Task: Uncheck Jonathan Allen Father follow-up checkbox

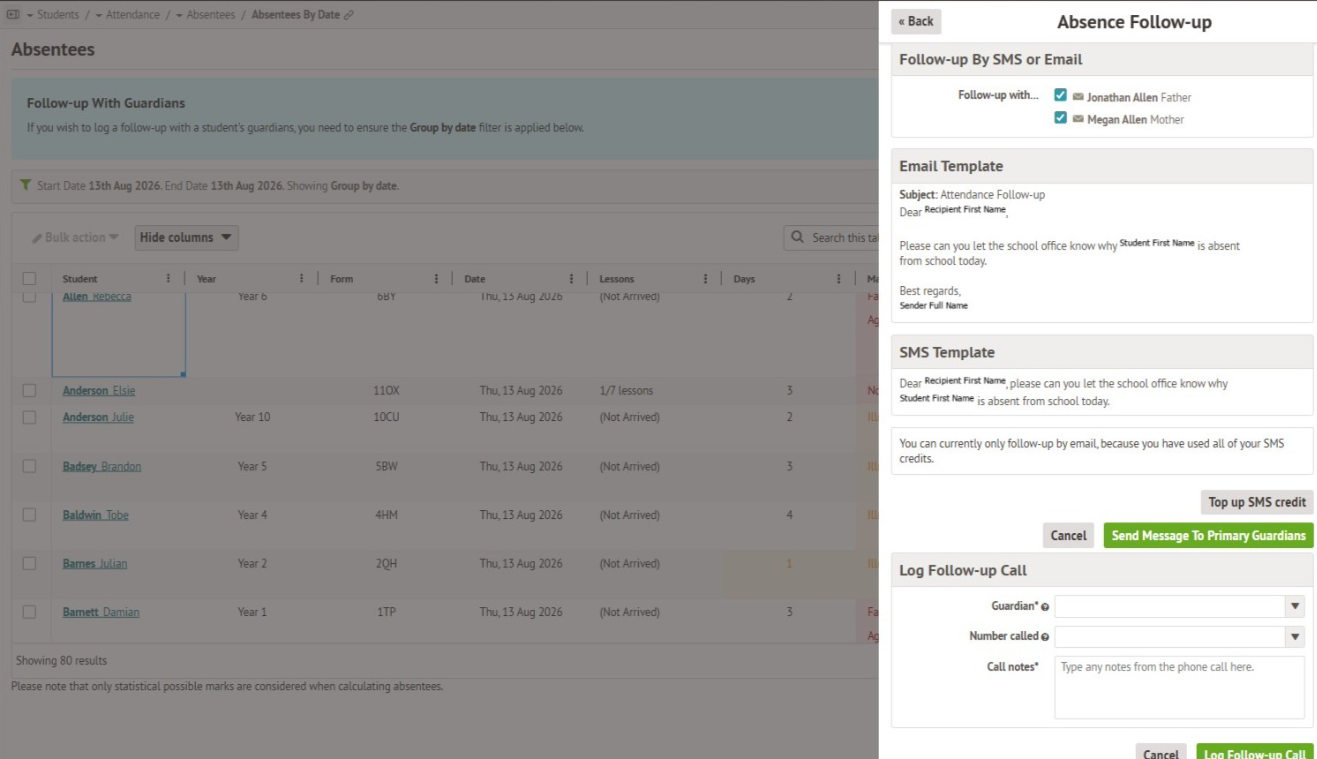Action: click(x=1060, y=96)
